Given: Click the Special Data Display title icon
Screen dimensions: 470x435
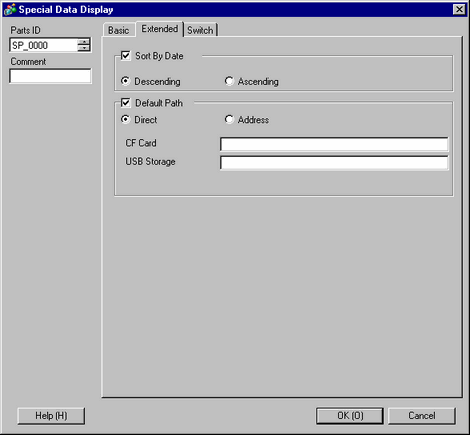Looking at the screenshot, I should (x=10, y=9).
